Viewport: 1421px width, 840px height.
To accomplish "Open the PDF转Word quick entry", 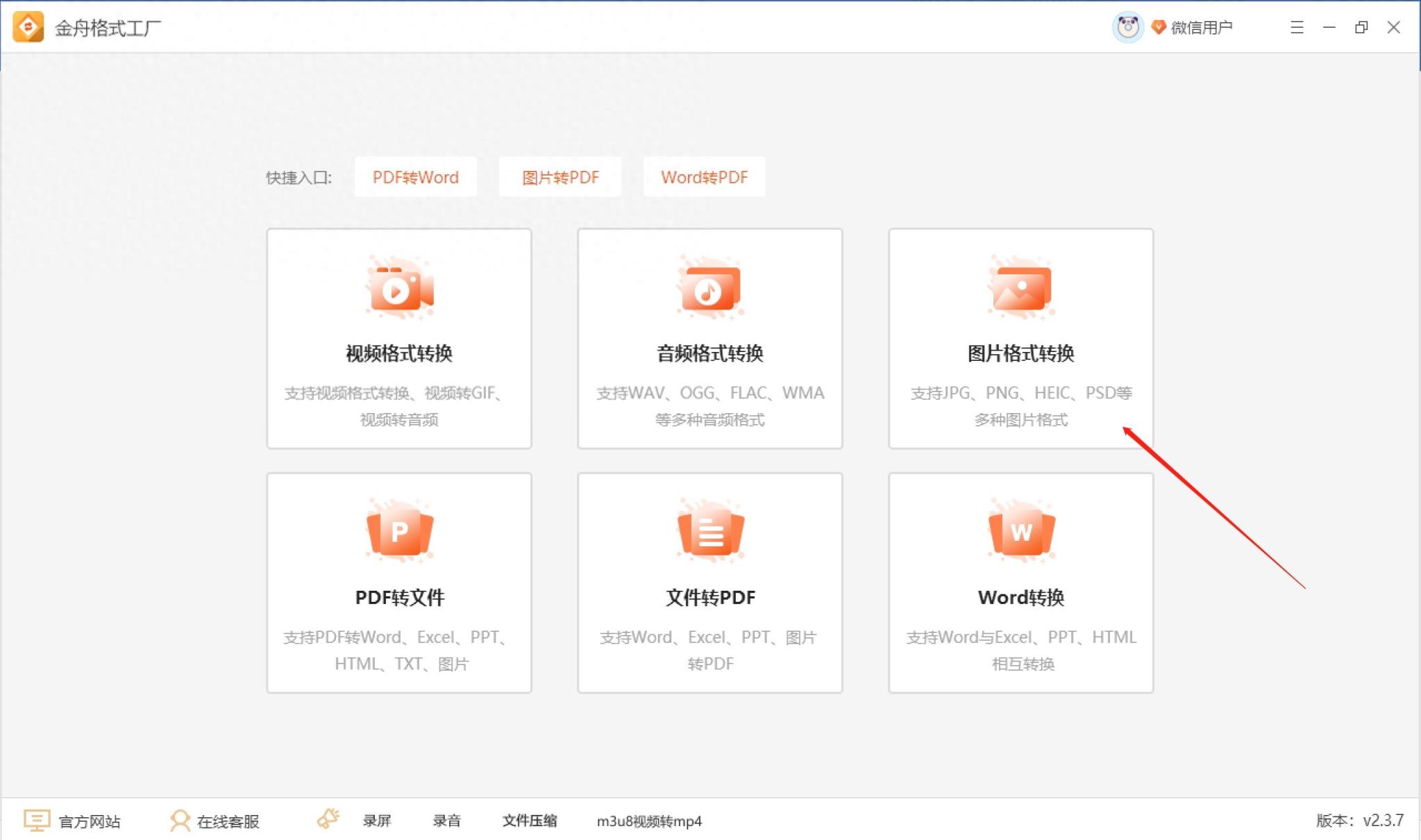I will click(x=415, y=177).
